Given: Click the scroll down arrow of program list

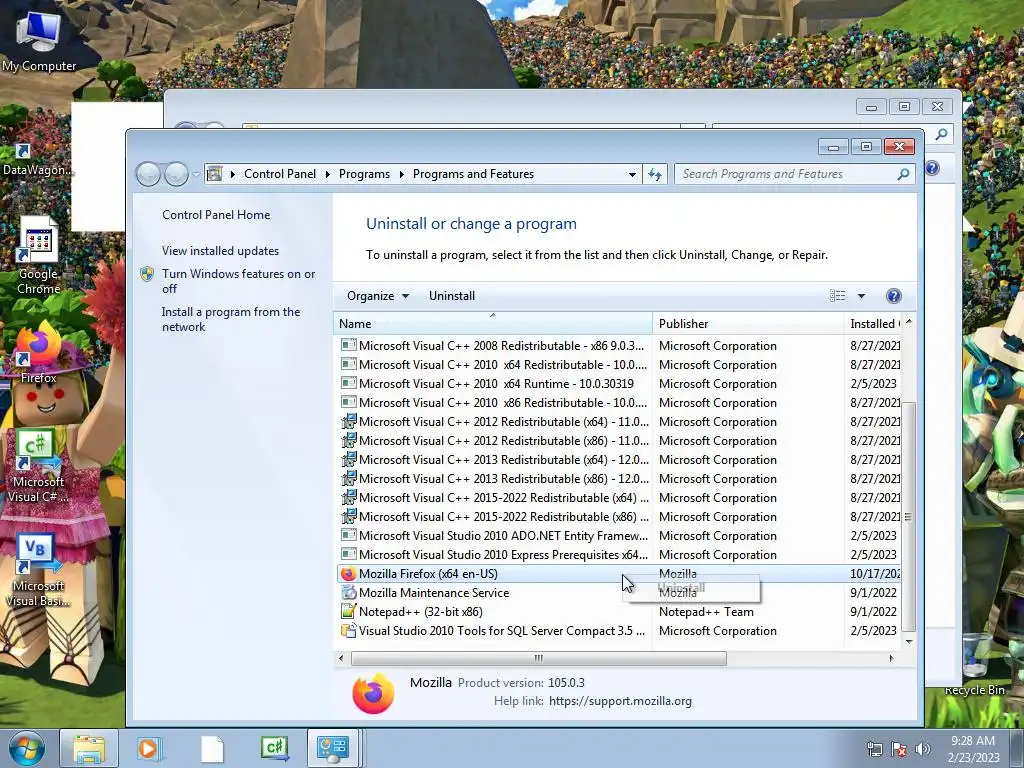Looking at the screenshot, I should pyautogui.click(x=908, y=641).
